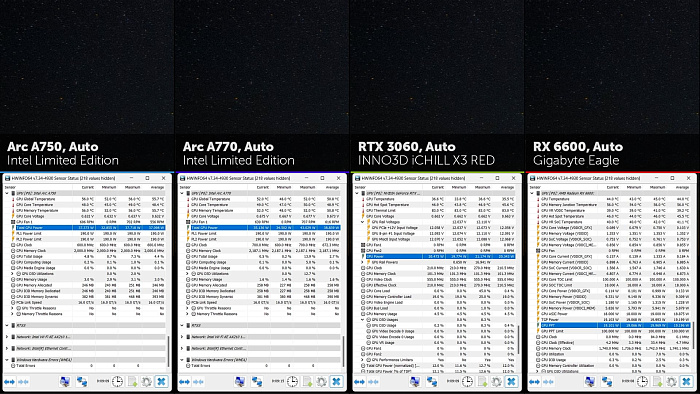The image size is (700, 394).
Task: Click the network connection icon in RX 6600 window
Action: [x=607, y=382]
